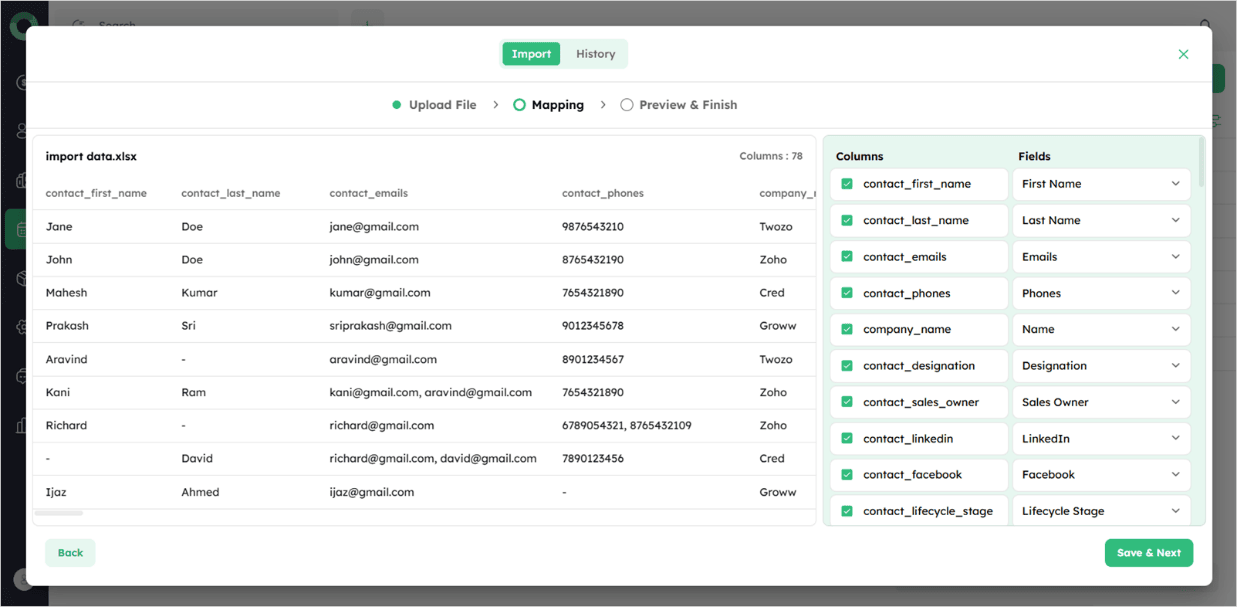Viewport: 1237px width, 607px height.
Task: Uncheck the contact_first_name column checkbox
Action: pos(847,184)
